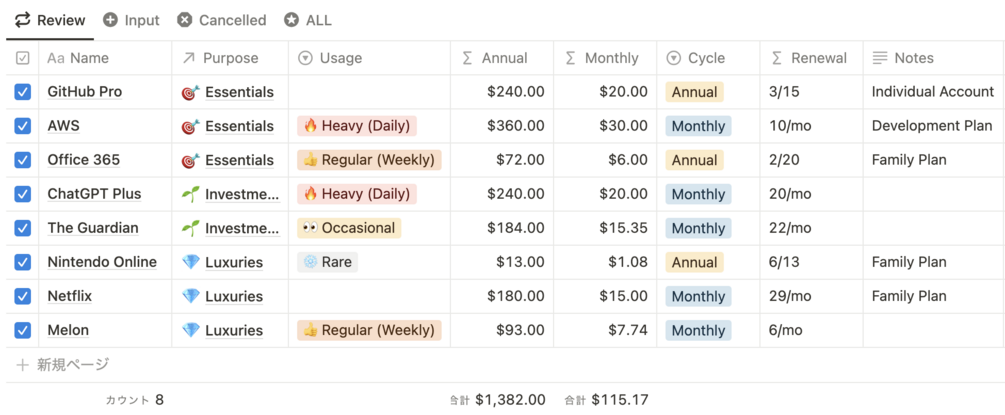Click the arrow icon in Purpose column header

click(x=188, y=58)
